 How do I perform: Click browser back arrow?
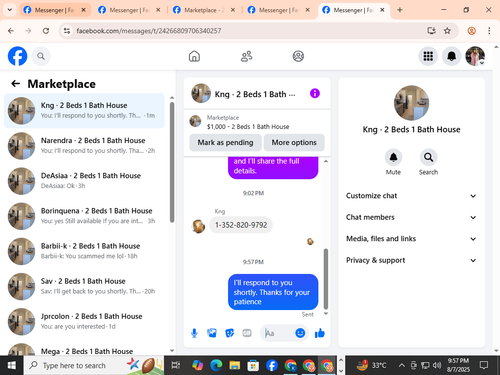point(11,31)
